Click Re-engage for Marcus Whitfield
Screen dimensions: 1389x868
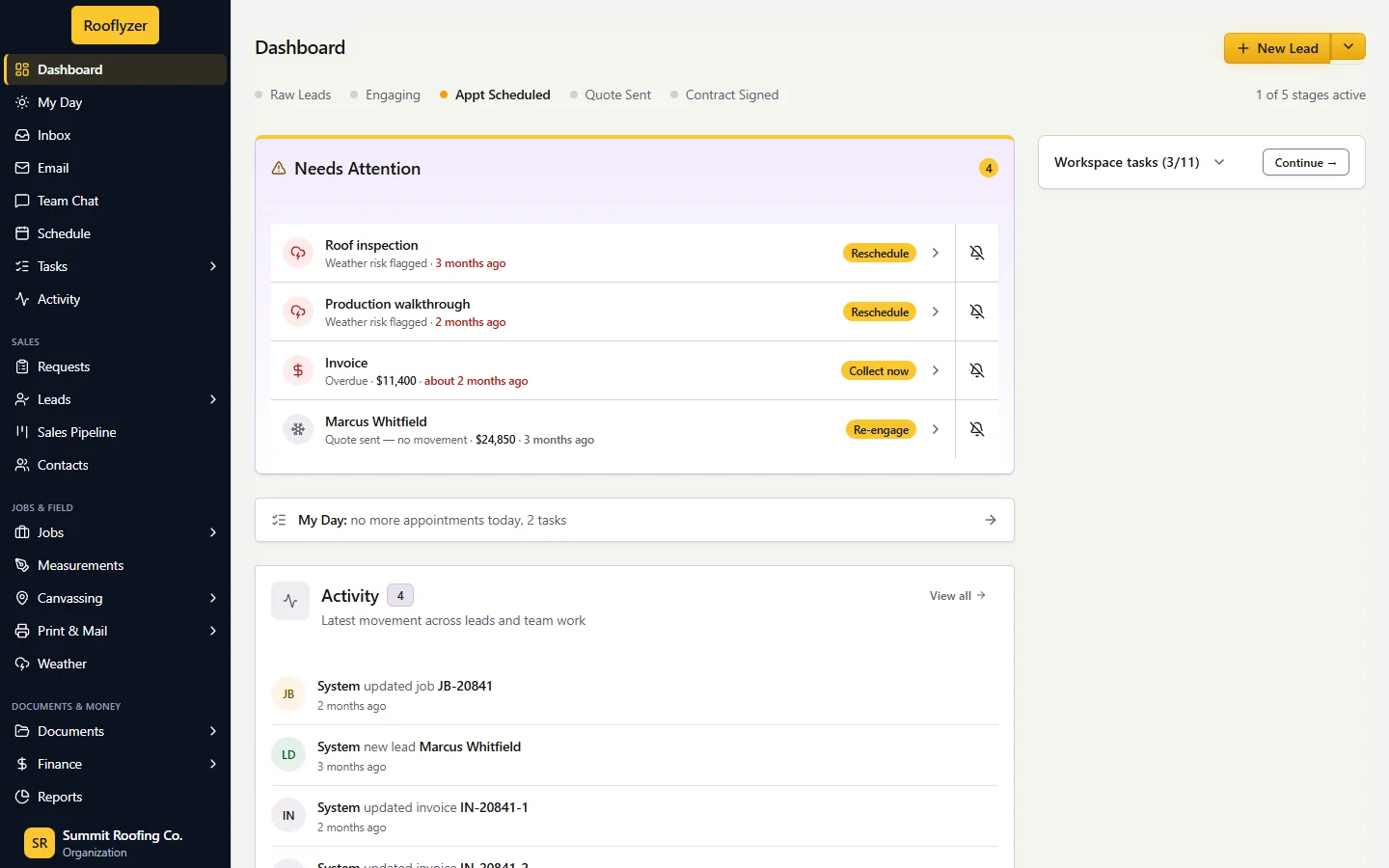pos(881,430)
